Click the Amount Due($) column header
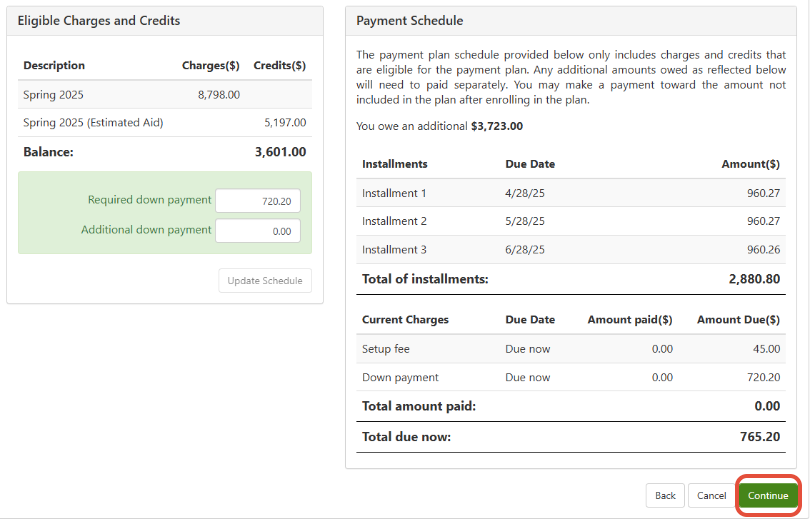The height and width of the screenshot is (519, 810). tap(739, 320)
